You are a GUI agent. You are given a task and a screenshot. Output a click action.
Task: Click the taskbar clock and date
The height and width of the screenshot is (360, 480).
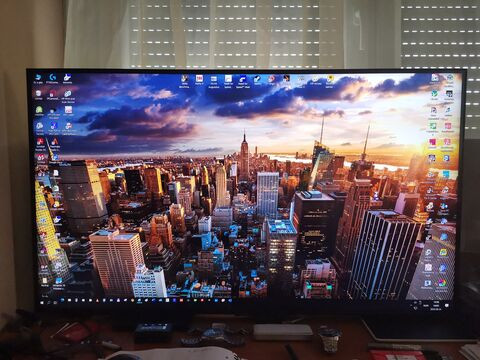coord(436,305)
